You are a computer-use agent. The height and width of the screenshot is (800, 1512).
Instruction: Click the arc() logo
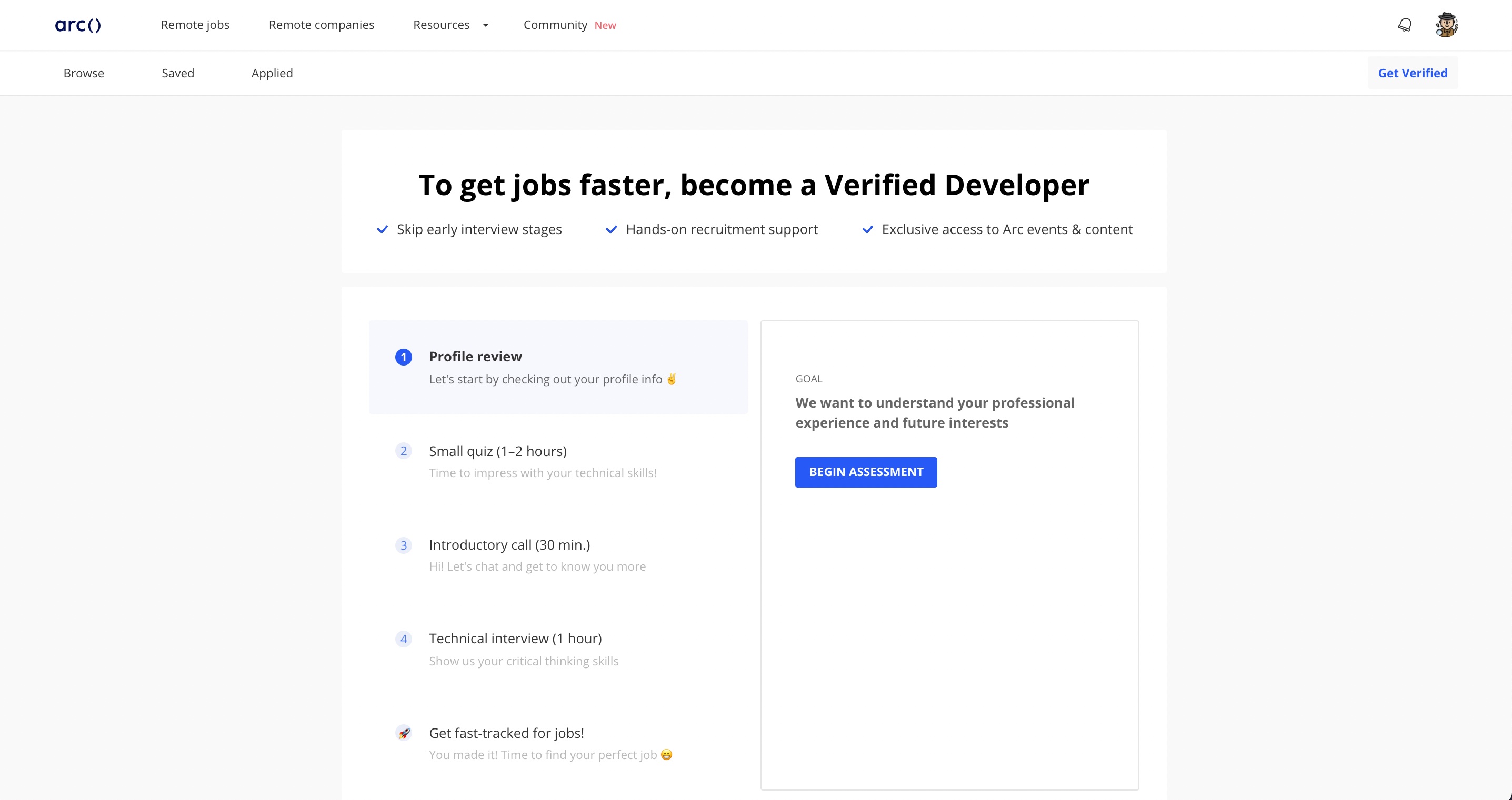78,25
